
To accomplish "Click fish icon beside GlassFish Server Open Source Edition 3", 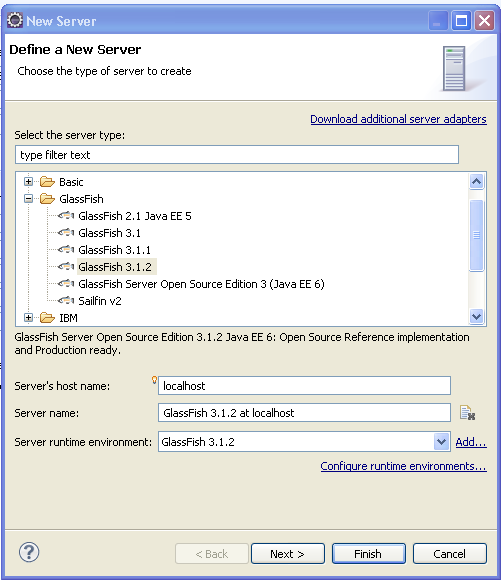I will pos(66,283).
